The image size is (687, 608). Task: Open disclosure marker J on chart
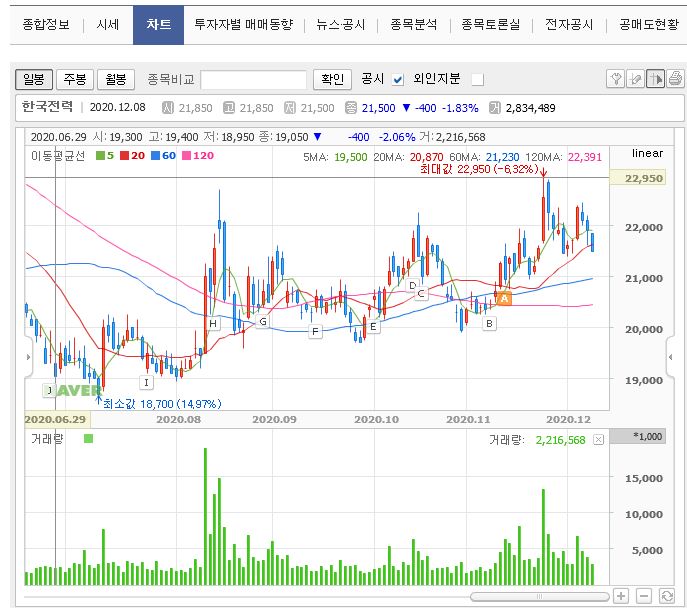coord(50,390)
